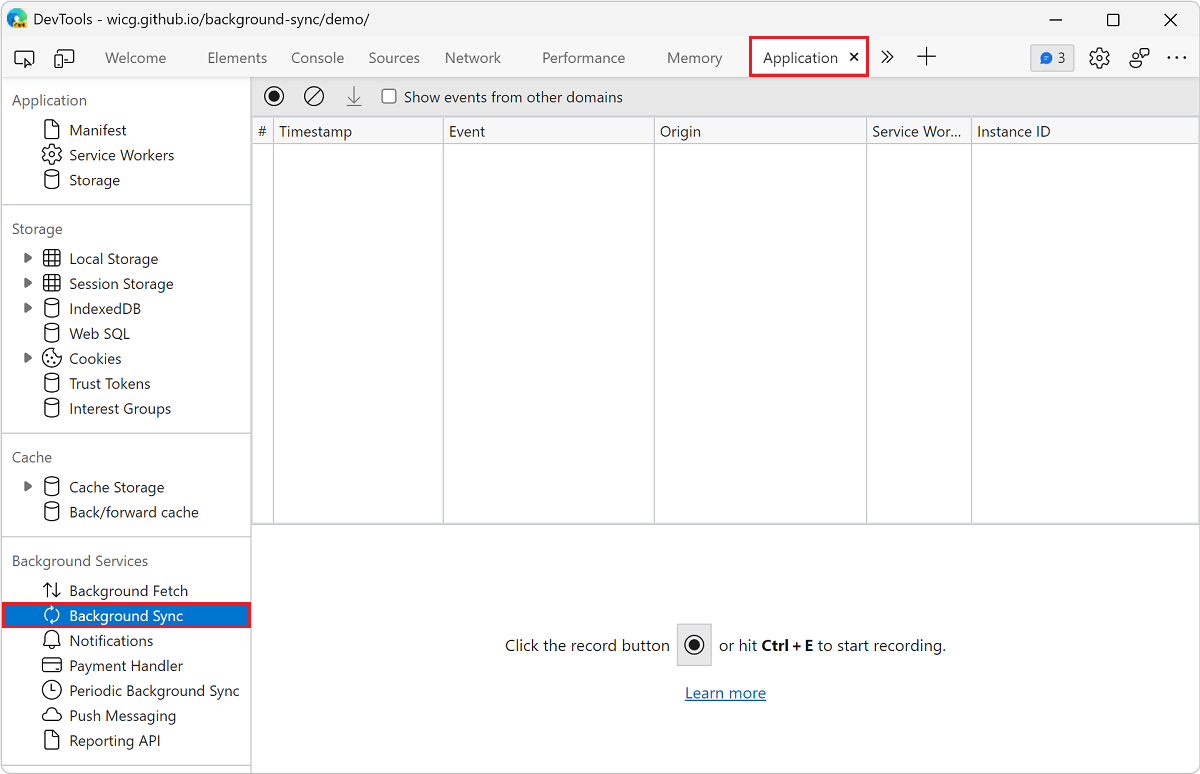Open the Console panel
Image resolution: width=1200 pixels, height=774 pixels.
317,58
